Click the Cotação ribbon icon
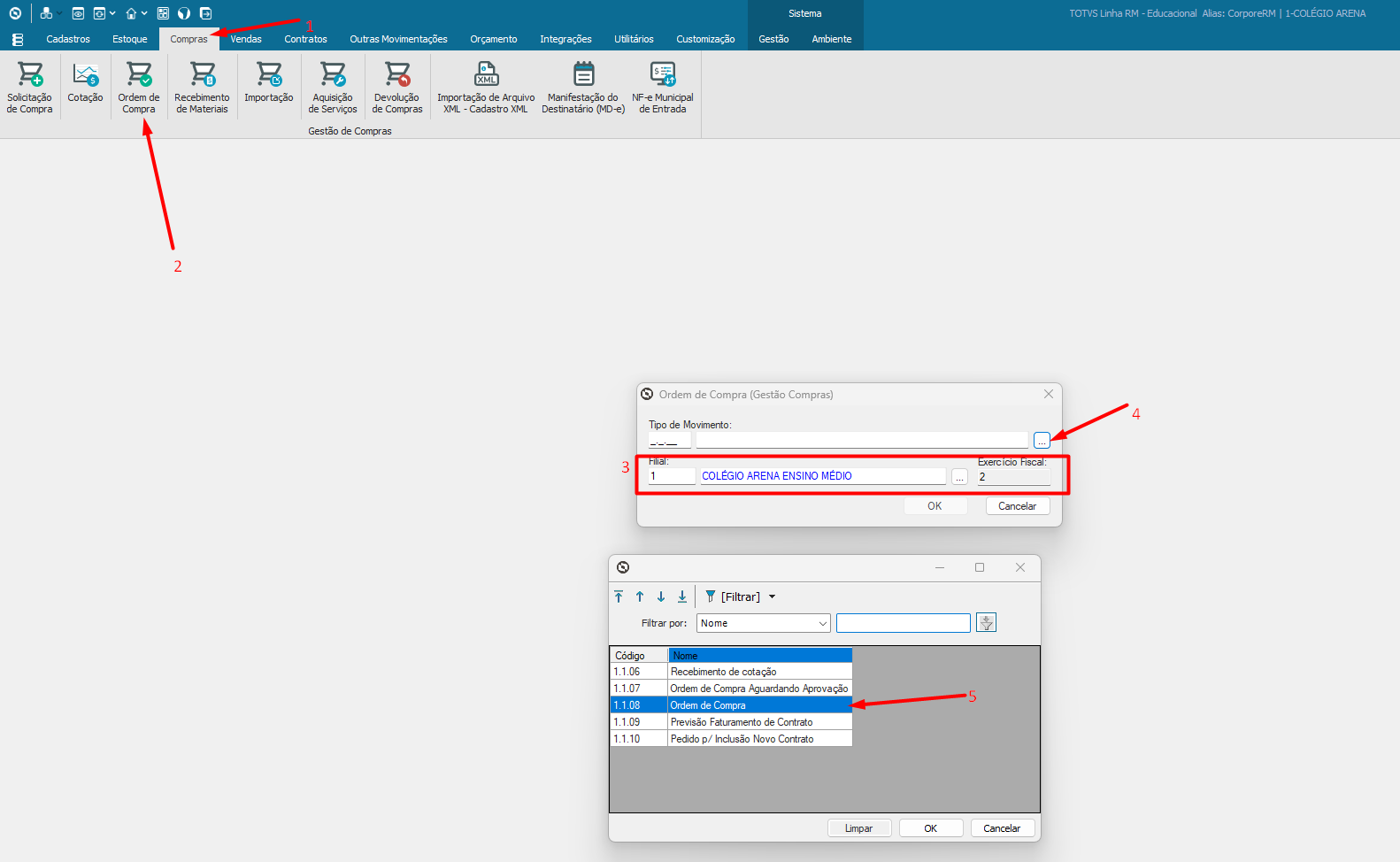This screenshot has width=1400, height=862. (x=85, y=85)
